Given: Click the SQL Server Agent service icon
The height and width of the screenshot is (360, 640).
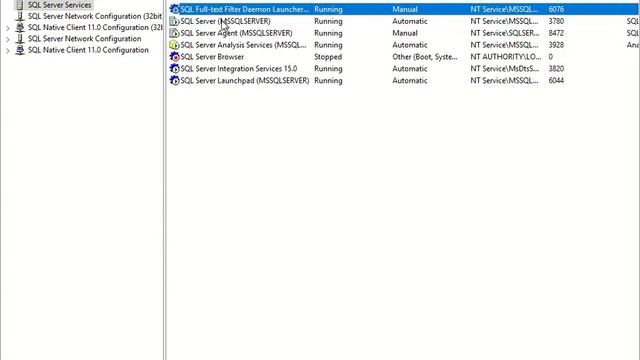Looking at the screenshot, I should coord(174,33).
